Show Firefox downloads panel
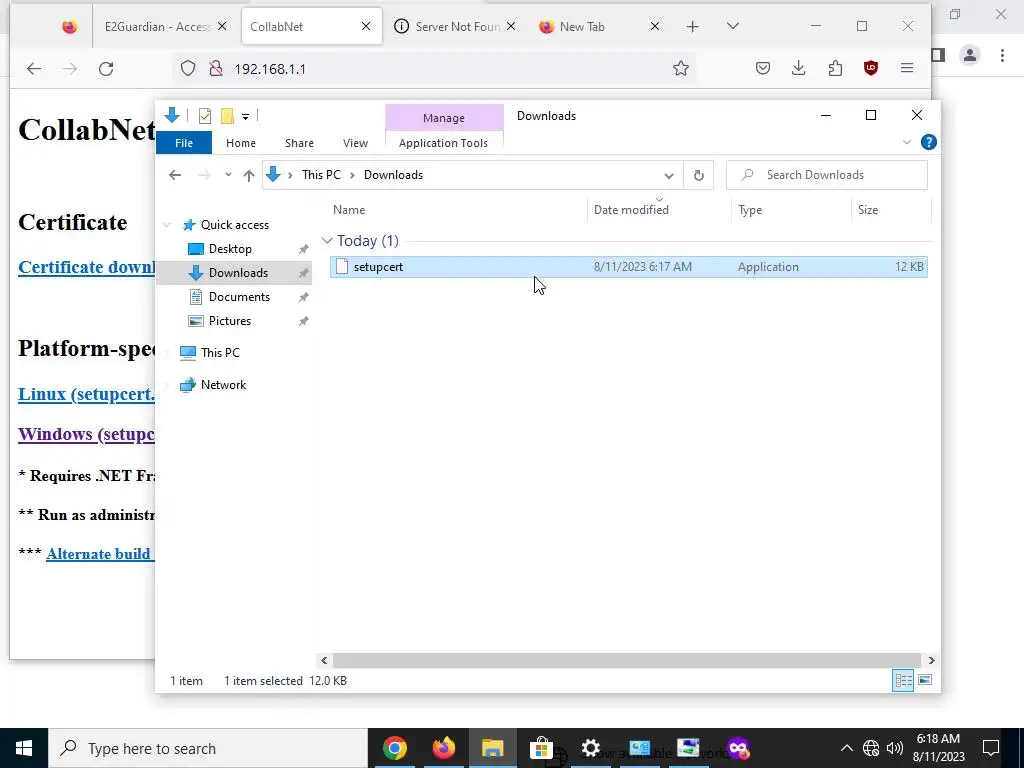Viewport: 1024px width, 768px height. point(798,68)
